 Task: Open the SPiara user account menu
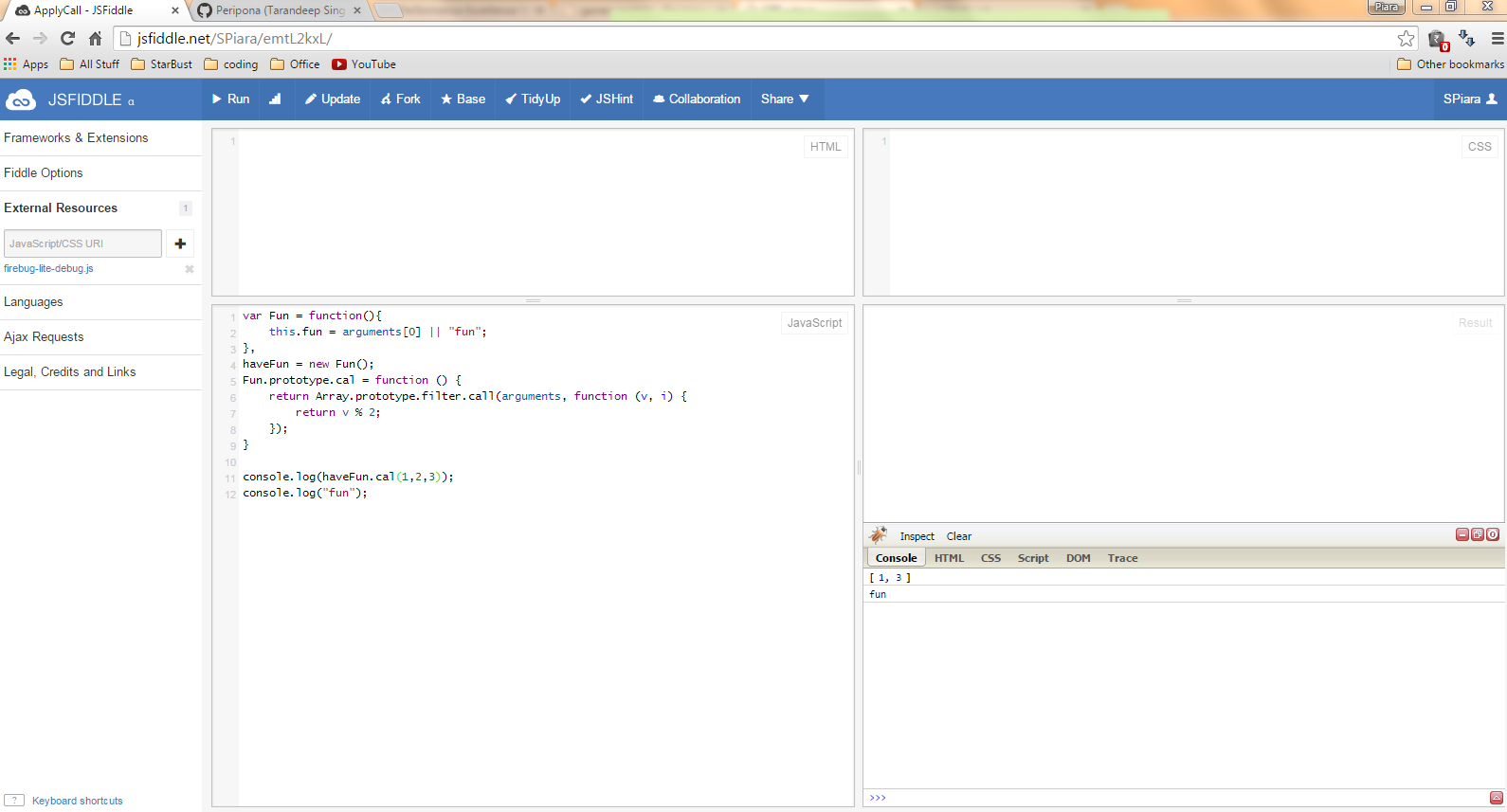click(1470, 99)
